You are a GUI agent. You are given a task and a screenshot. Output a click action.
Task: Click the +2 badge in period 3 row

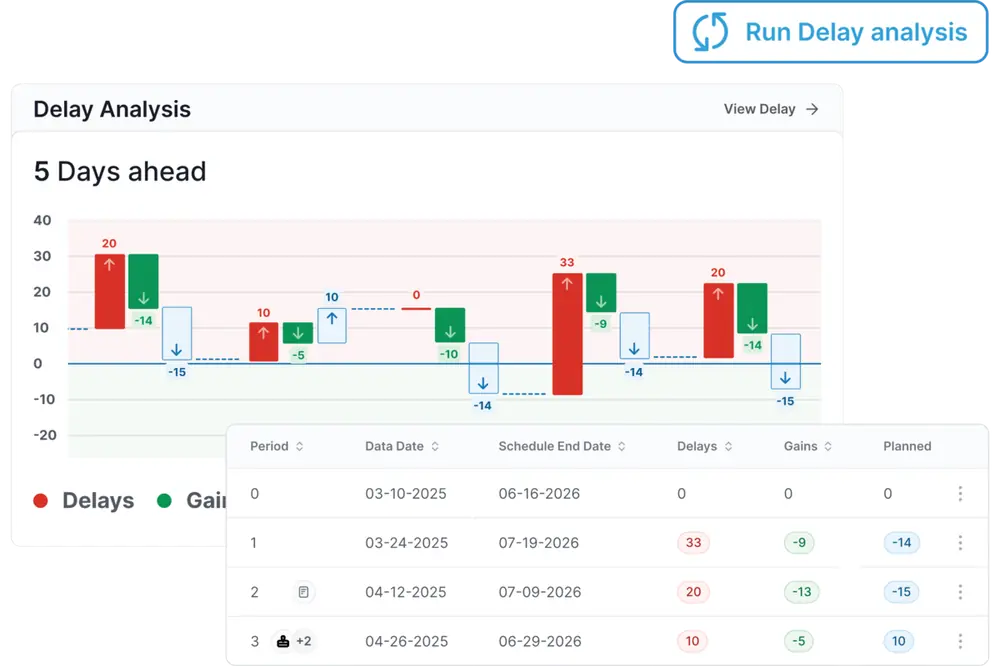pos(304,641)
